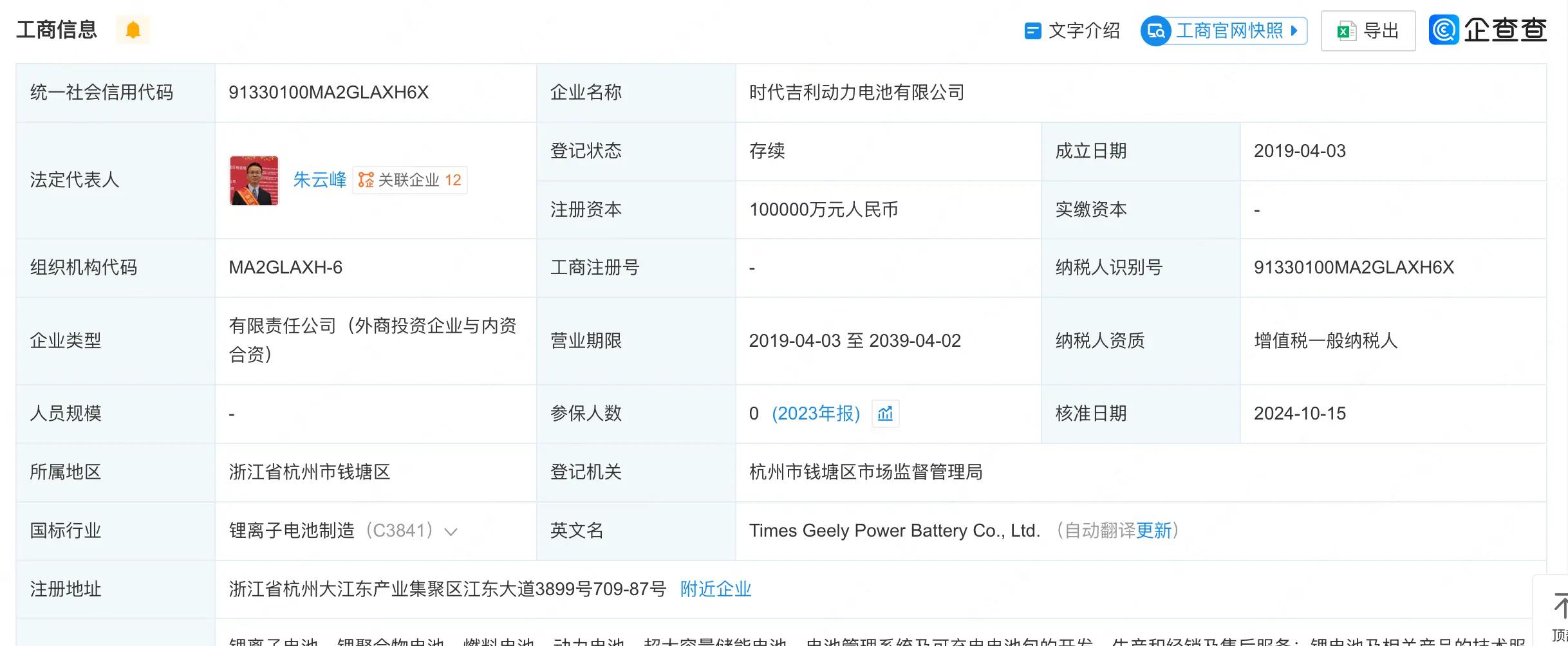Click registered capital 100000万元人民币
This screenshot has width=1568, height=646.
[823, 210]
